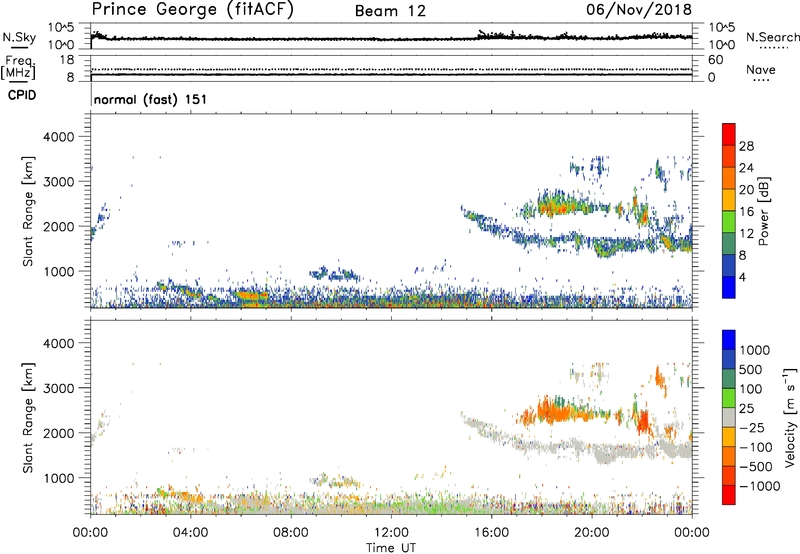Click the 'CPID' label
Viewport: 800px width, 554px height.
point(22,95)
